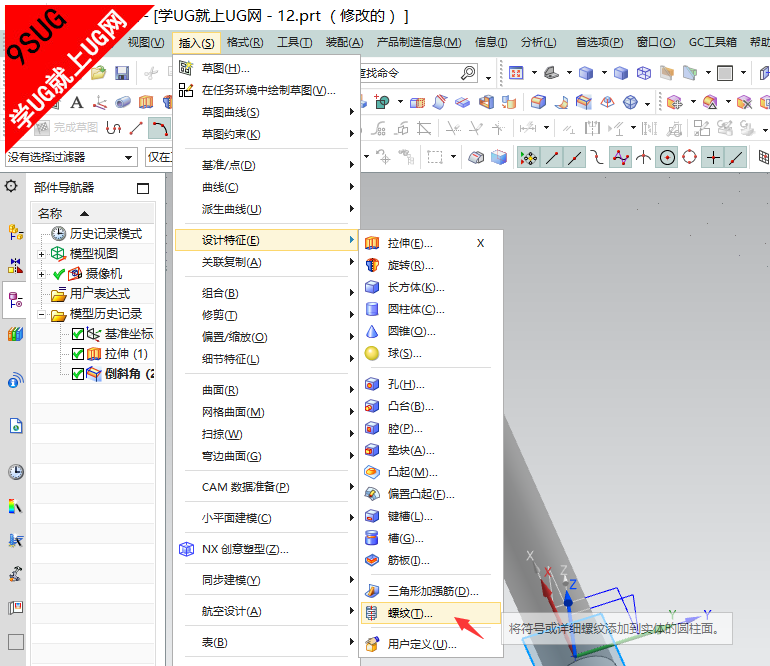Click the Boss (凸台) feature icon

pos(372,406)
